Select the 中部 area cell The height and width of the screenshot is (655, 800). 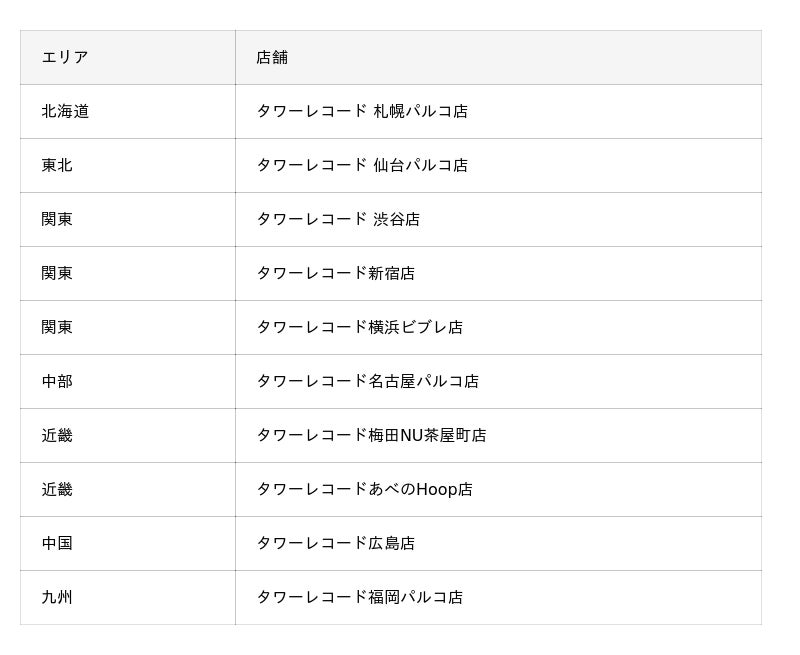pyautogui.click(x=57, y=381)
